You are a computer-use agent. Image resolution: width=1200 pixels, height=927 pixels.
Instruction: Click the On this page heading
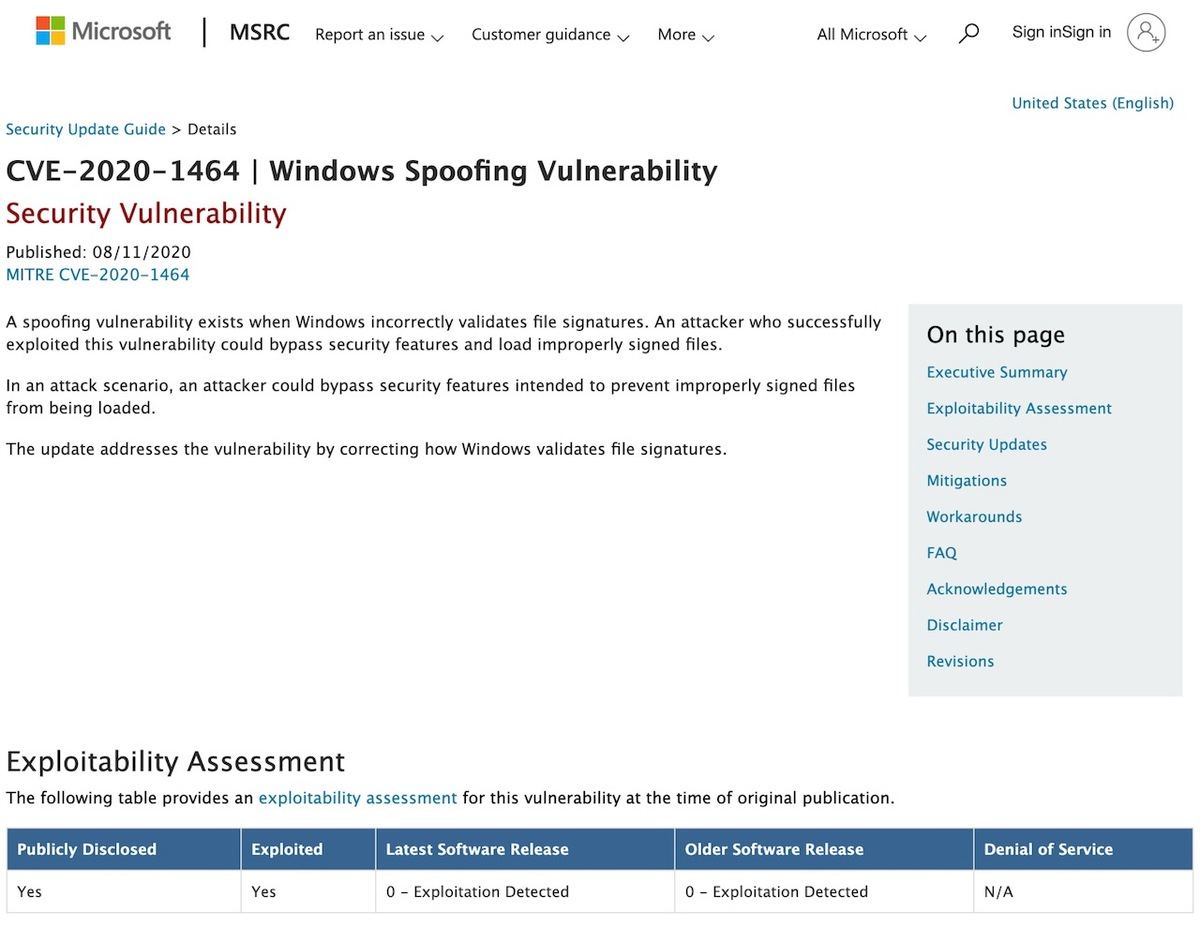(996, 335)
